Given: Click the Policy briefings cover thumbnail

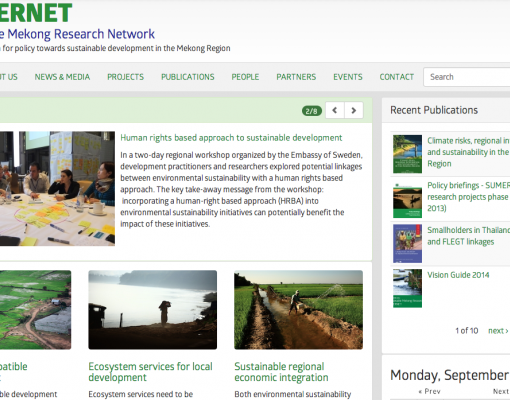Looking at the screenshot, I should point(407,199).
